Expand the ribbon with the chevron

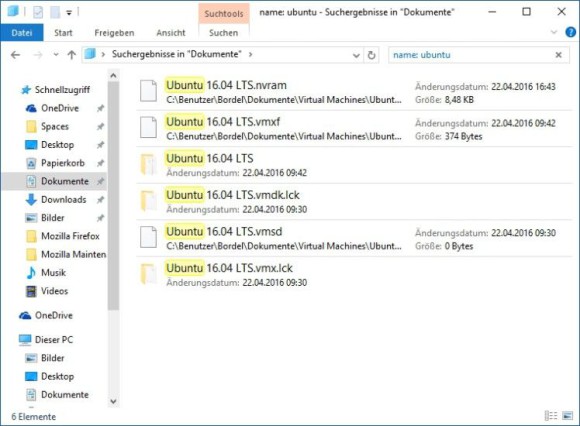point(554,32)
